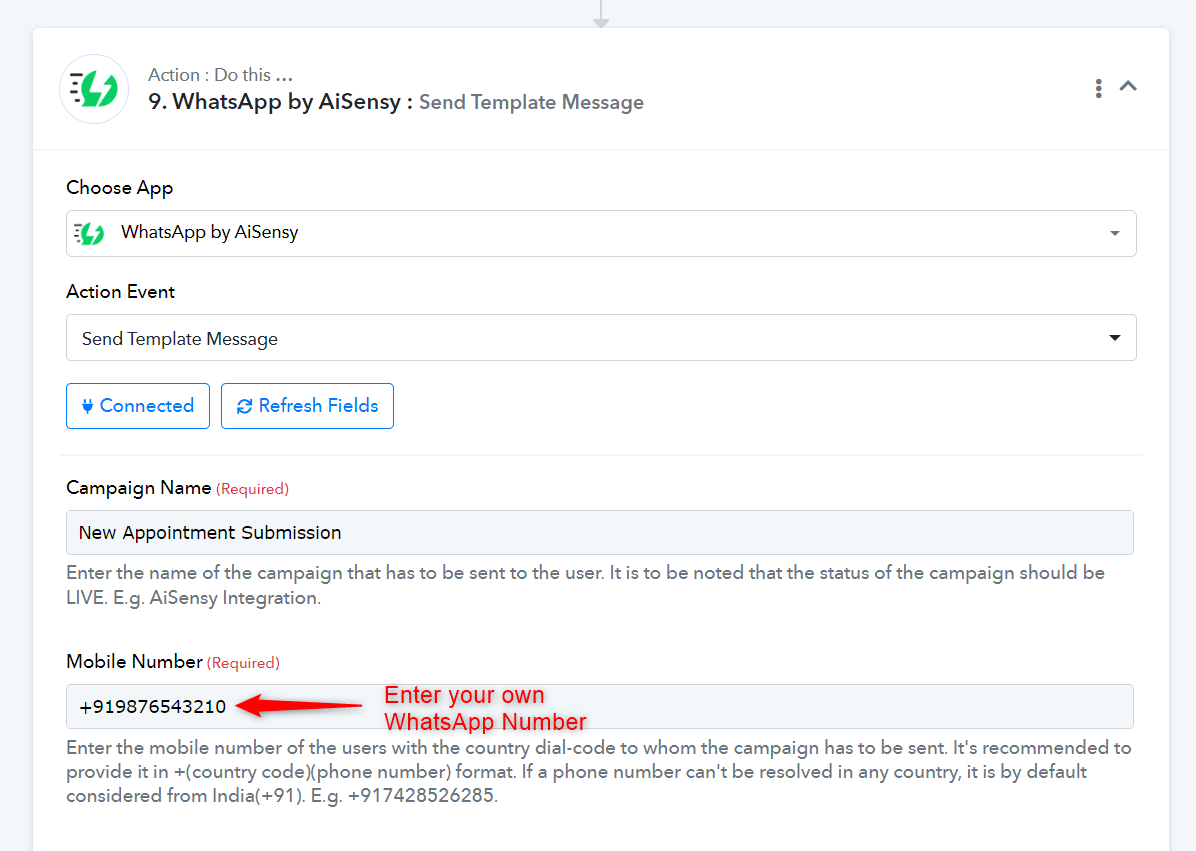Image resolution: width=1196 pixels, height=851 pixels.
Task: Click the AiSensy app logo in step header
Action: (x=94, y=89)
